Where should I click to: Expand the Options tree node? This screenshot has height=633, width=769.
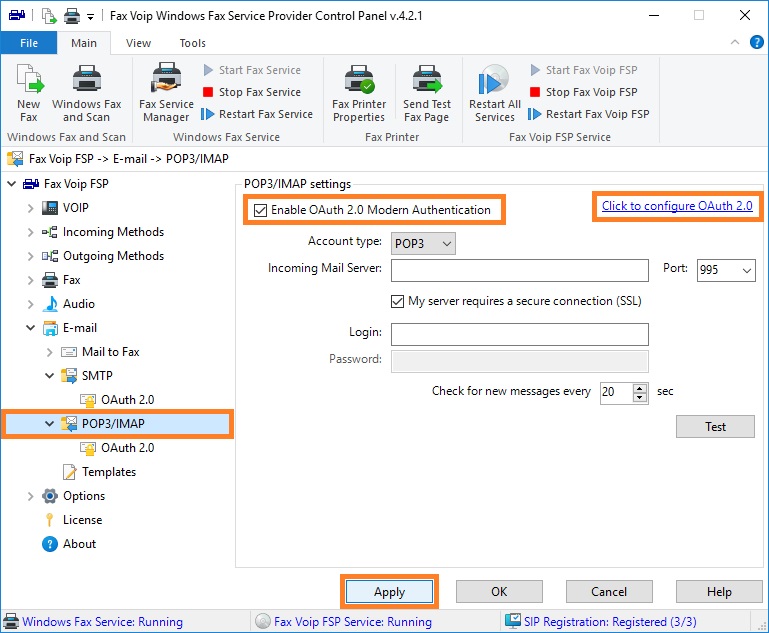[30, 497]
